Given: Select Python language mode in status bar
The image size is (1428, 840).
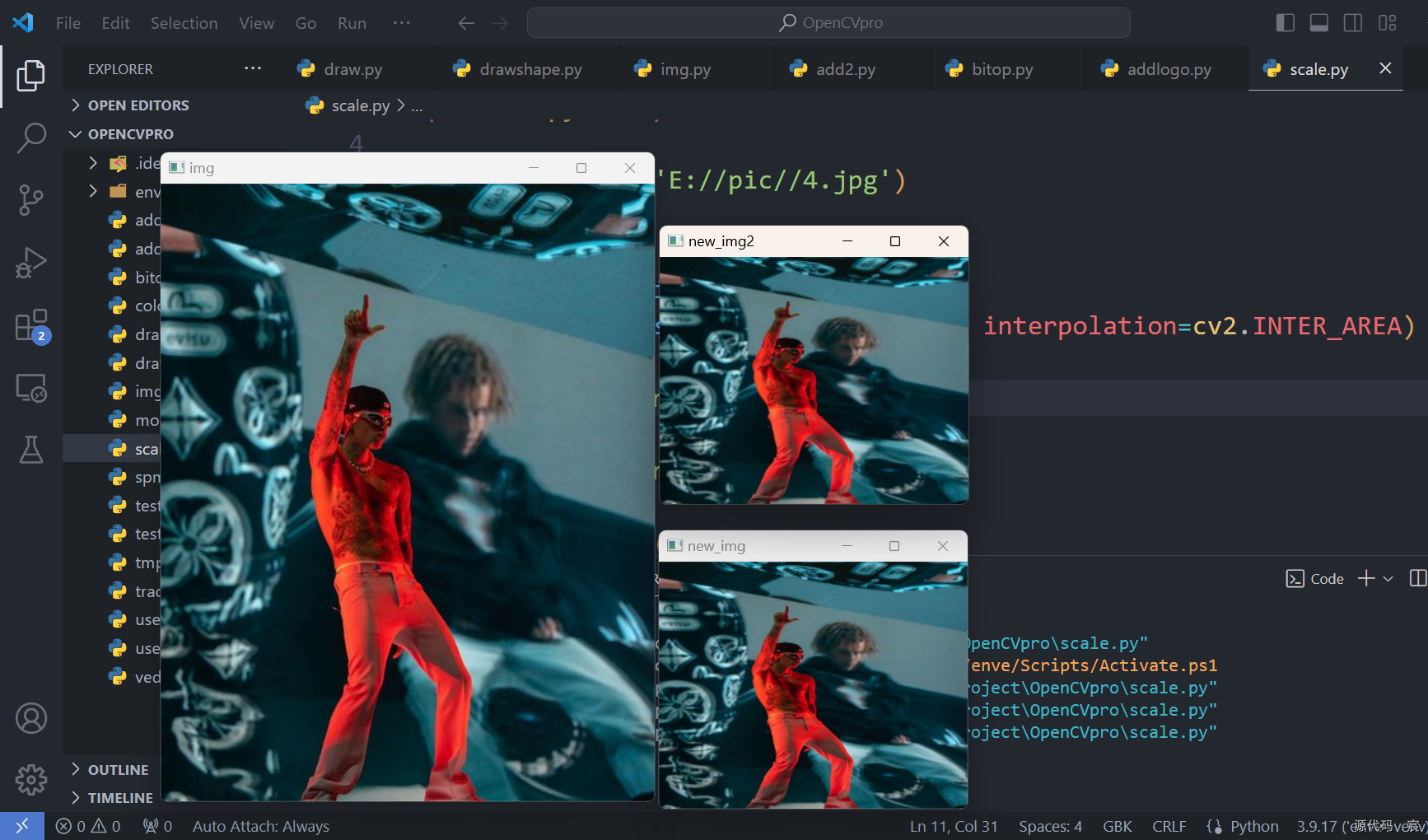Looking at the screenshot, I should click(x=1253, y=826).
